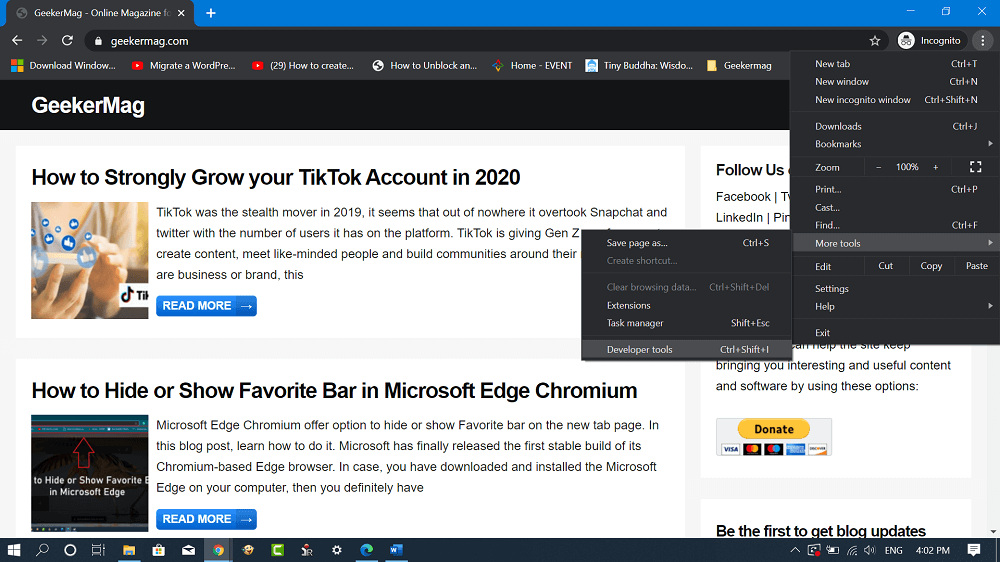This screenshot has height=562, width=1000.
Task: Click the TikTok article thumbnail image
Action: pos(89,260)
